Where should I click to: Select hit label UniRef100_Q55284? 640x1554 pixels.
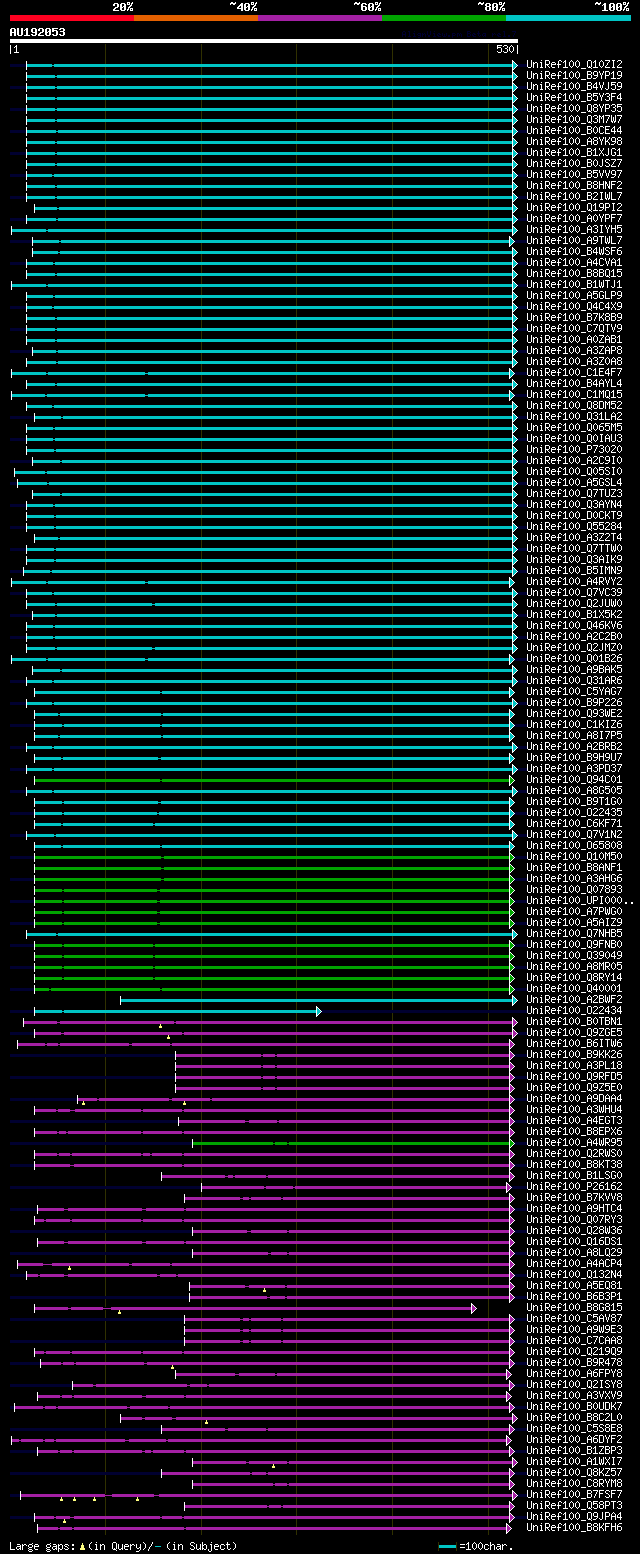click(x=574, y=526)
